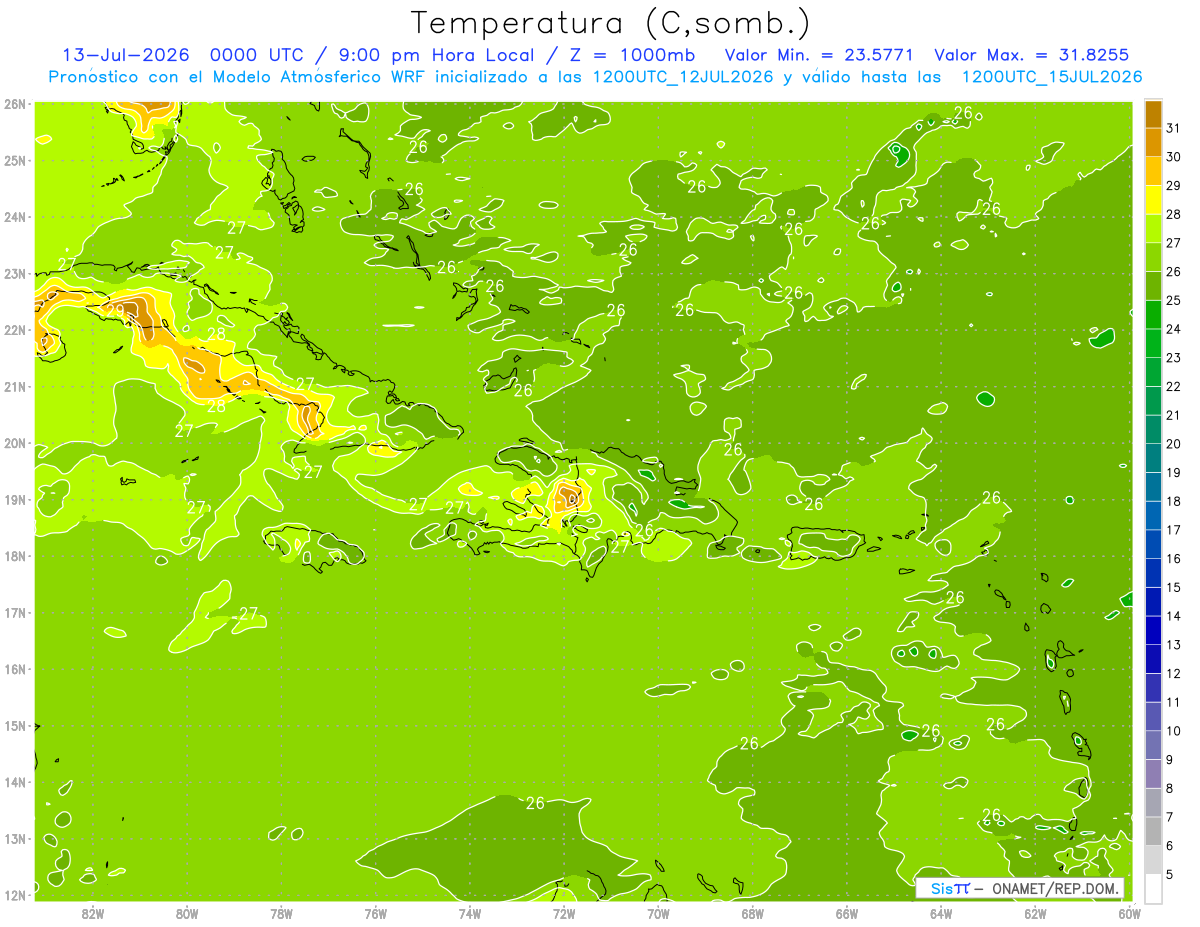Click the 72W longitude axis label

pyautogui.click(x=564, y=913)
